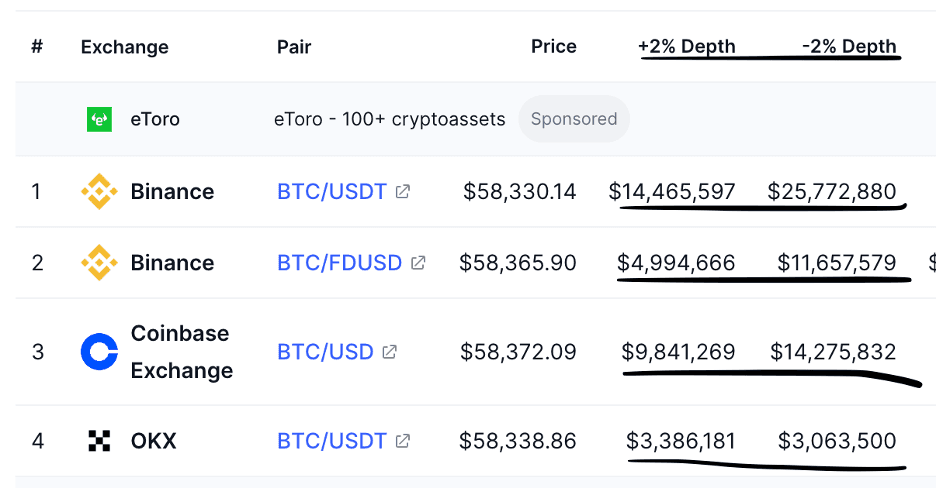Screen dimensions: 936x488
Task: Click the OKX logo icon
Action: tap(99, 441)
